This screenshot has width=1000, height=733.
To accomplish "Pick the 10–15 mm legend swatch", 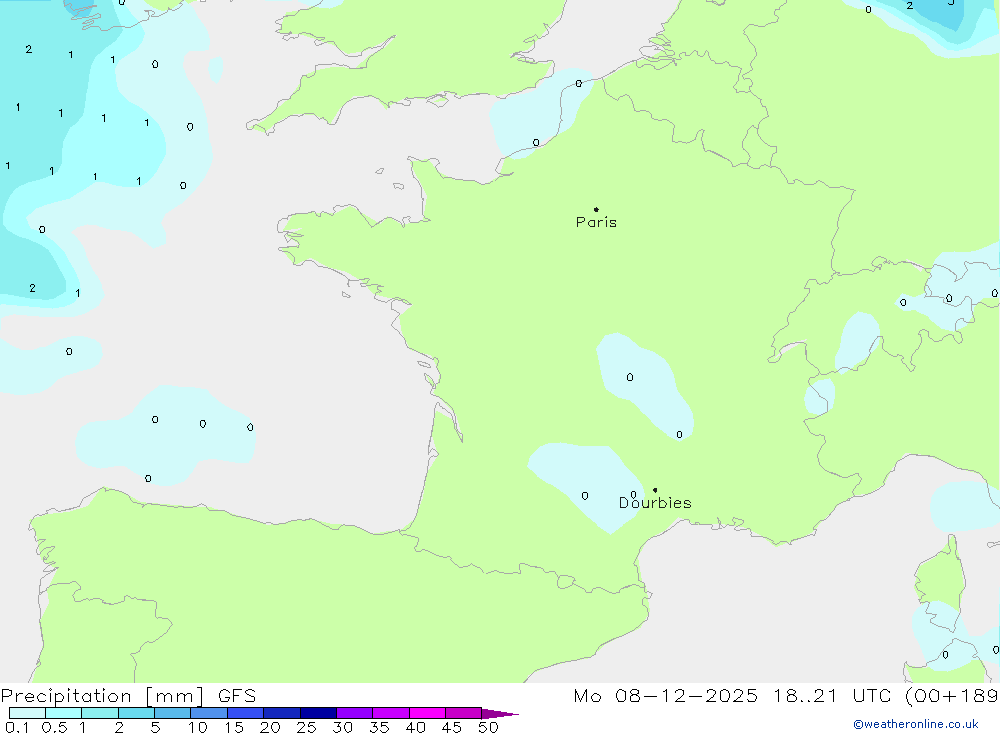I will click(209, 713).
